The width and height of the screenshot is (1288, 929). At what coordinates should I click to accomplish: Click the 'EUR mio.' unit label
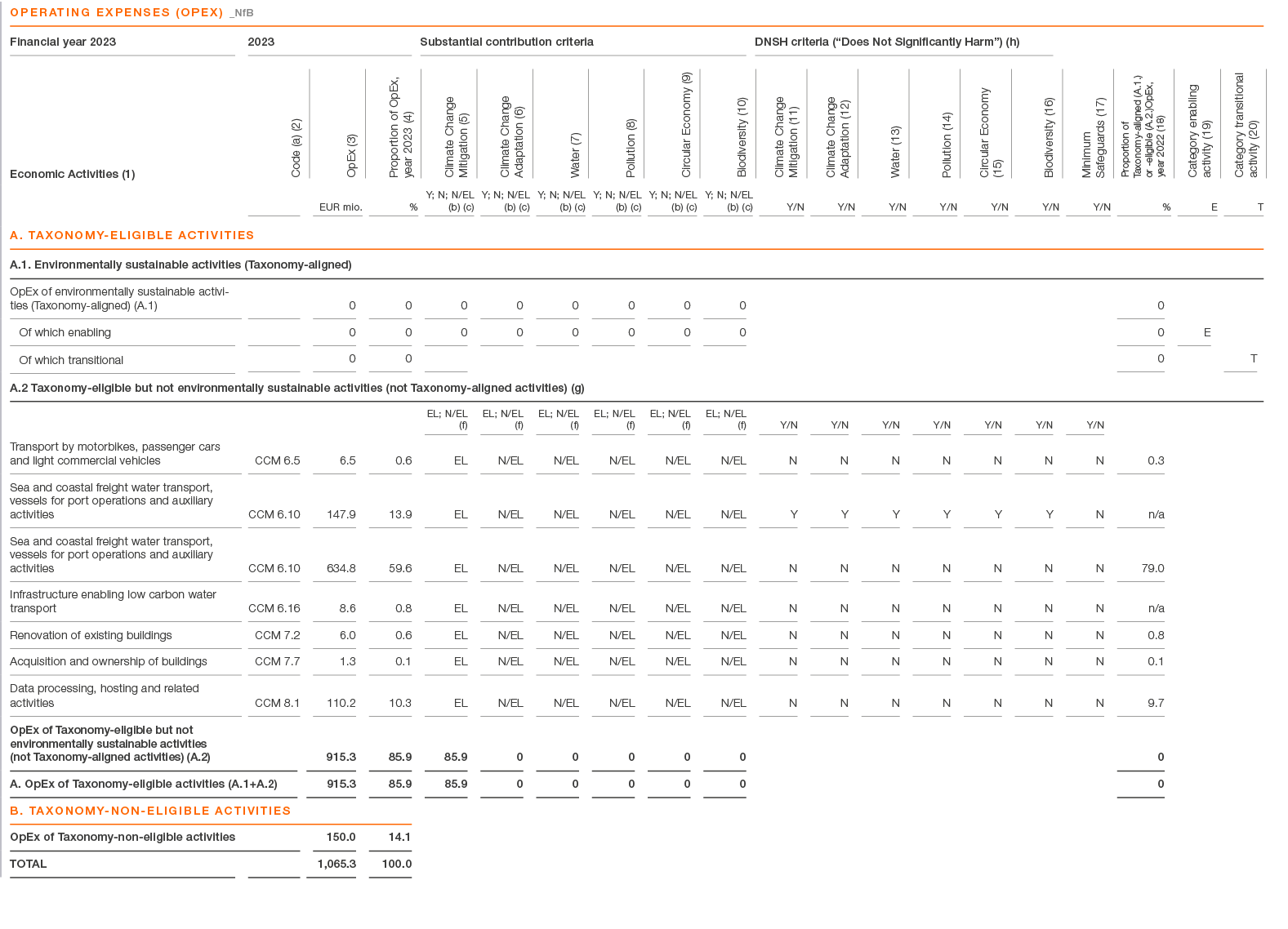click(x=341, y=207)
